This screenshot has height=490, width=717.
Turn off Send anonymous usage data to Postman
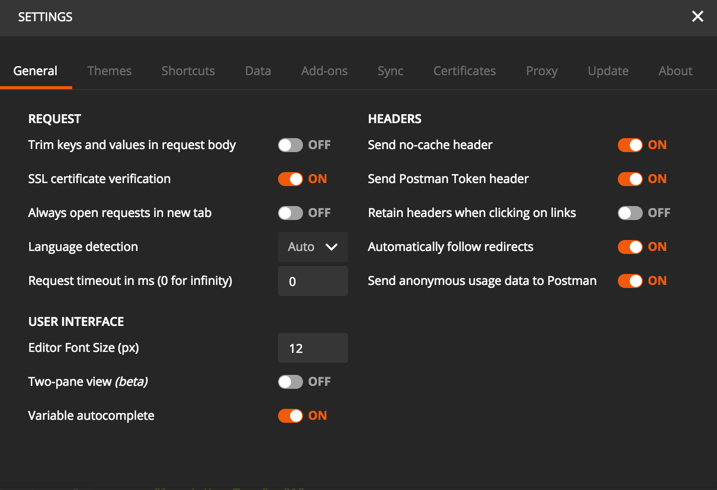(630, 281)
